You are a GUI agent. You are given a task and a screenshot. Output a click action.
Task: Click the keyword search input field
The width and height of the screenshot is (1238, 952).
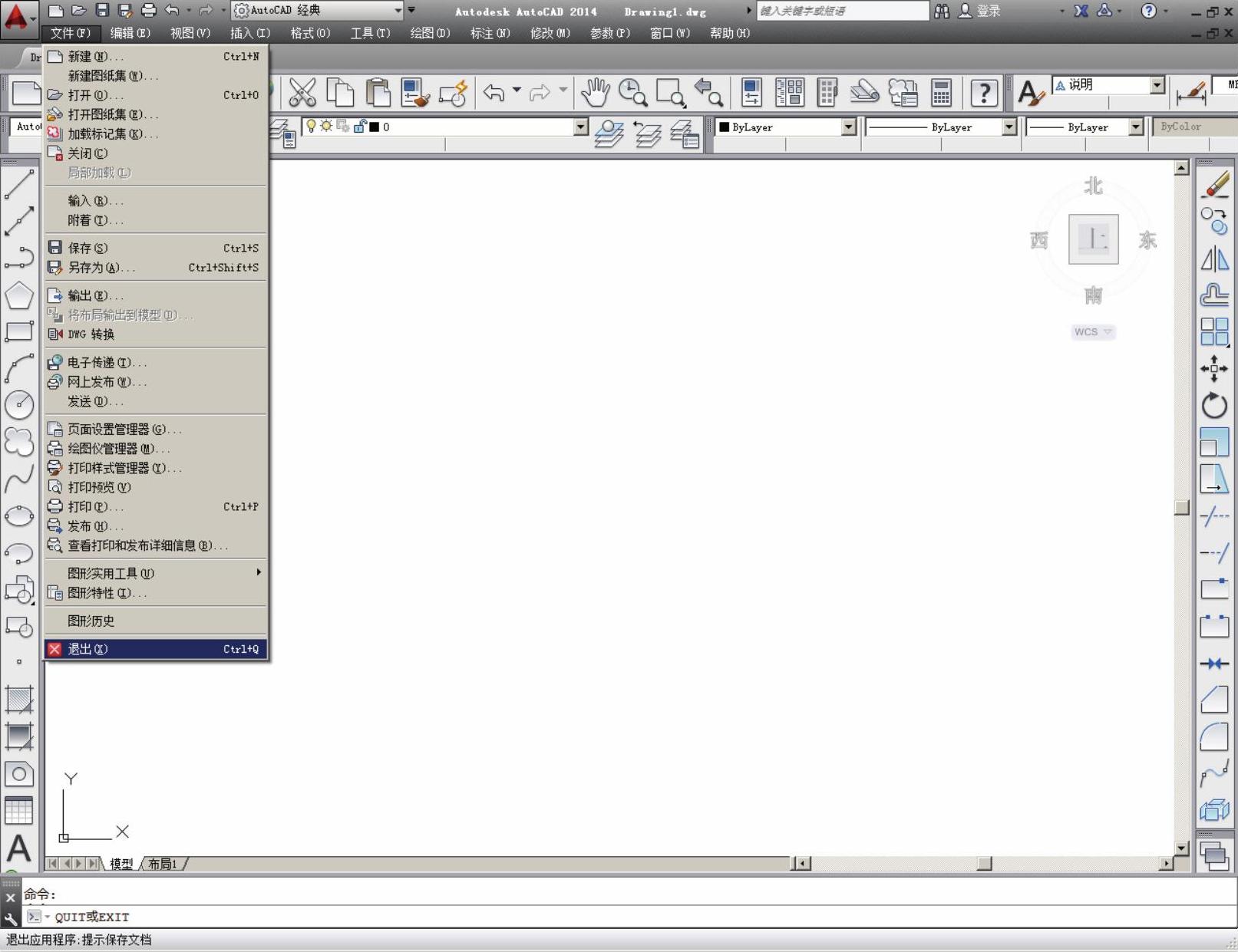[x=841, y=11]
